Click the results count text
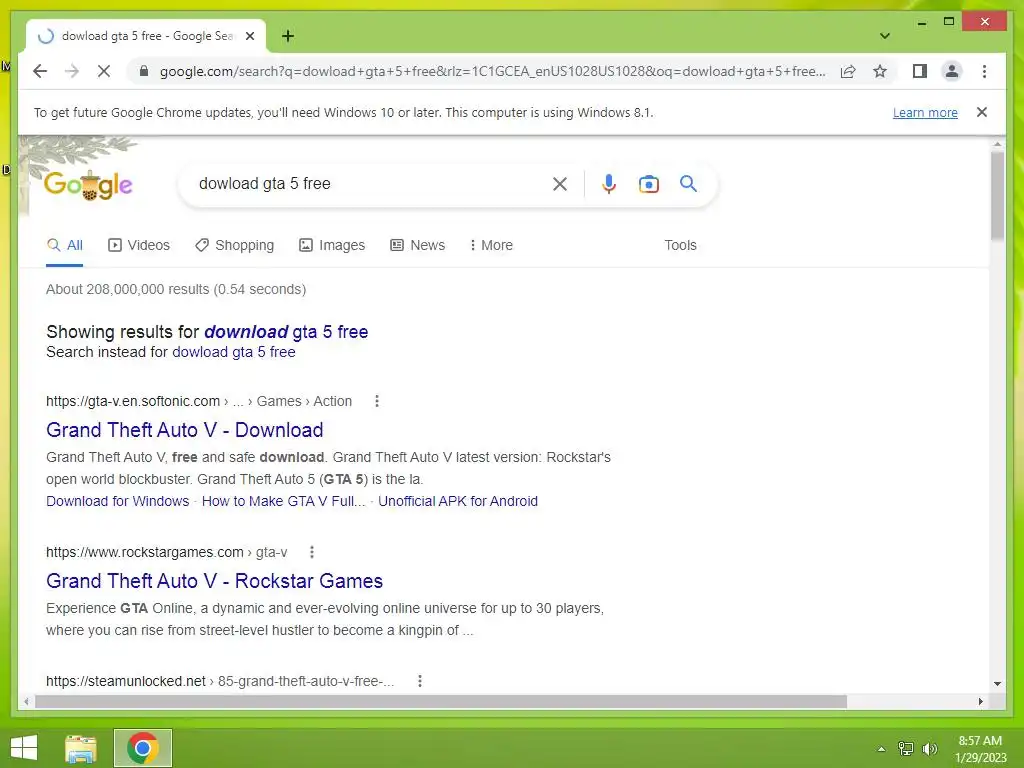 click(176, 289)
